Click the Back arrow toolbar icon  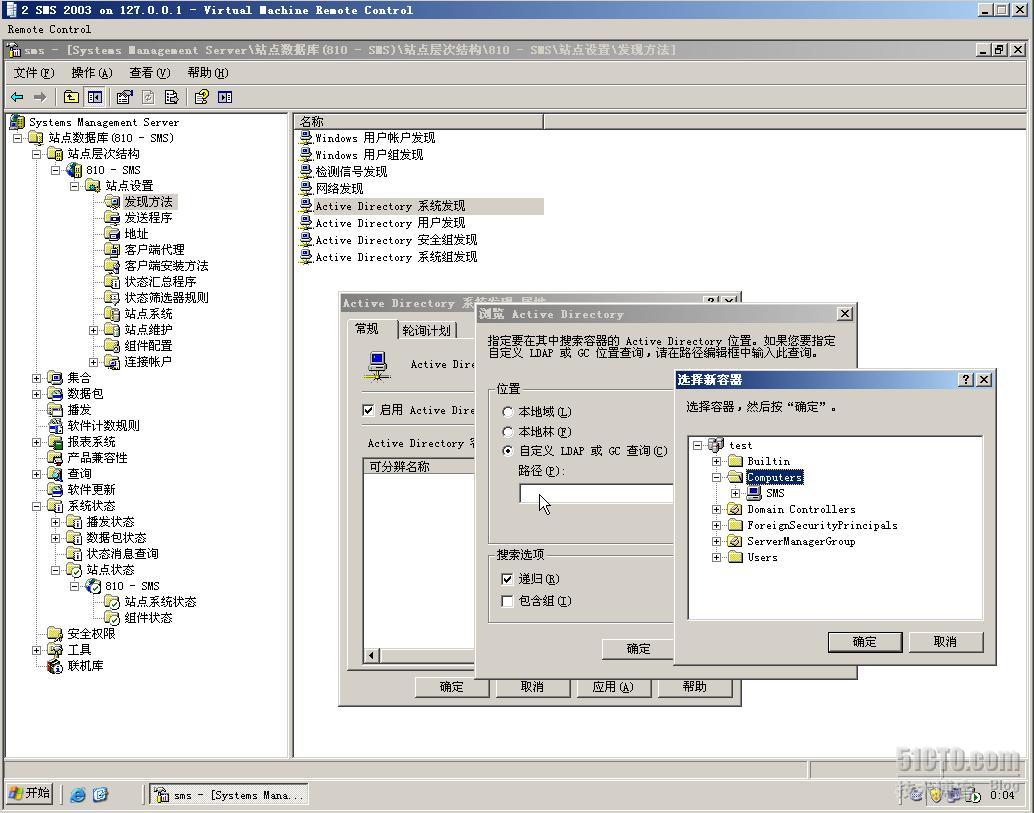point(17,97)
